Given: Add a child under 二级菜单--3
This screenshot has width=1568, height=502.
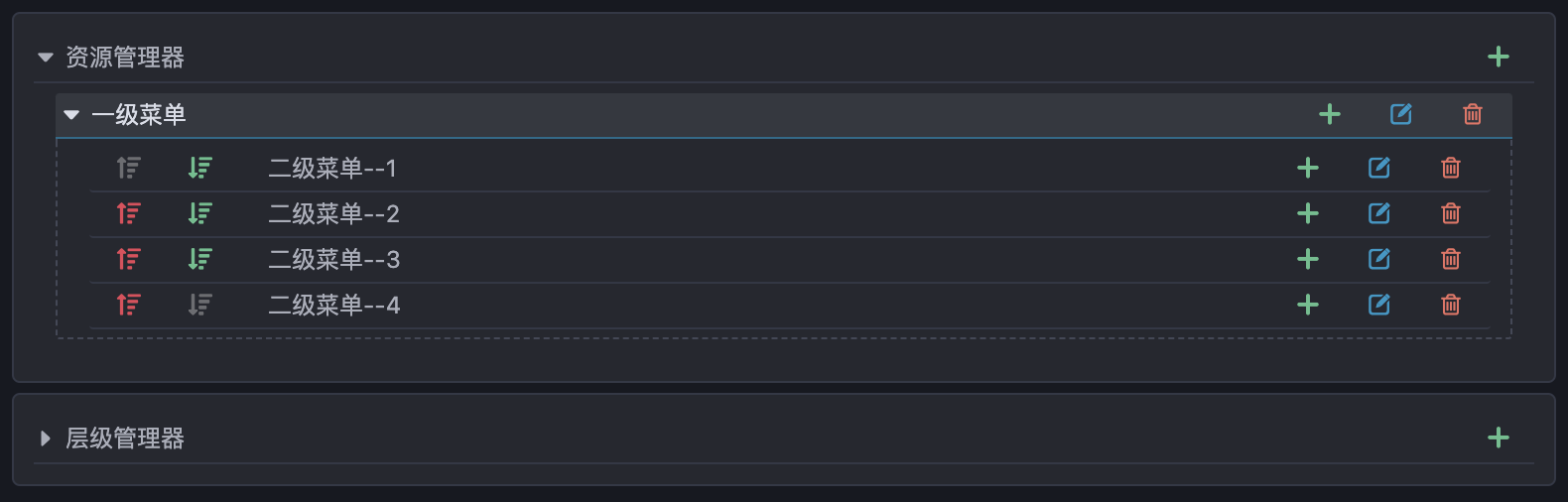Looking at the screenshot, I should coord(1307,259).
